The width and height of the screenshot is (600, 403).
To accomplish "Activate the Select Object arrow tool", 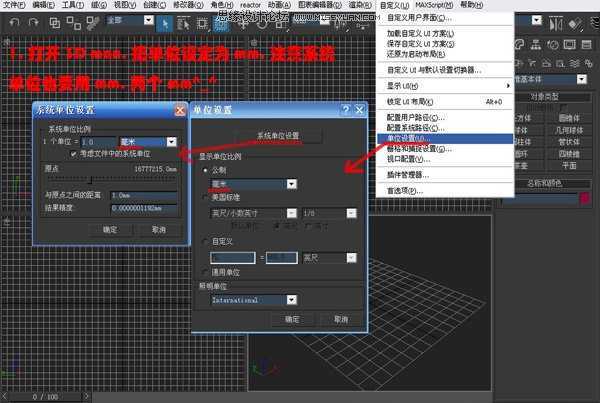I will 165,24.
